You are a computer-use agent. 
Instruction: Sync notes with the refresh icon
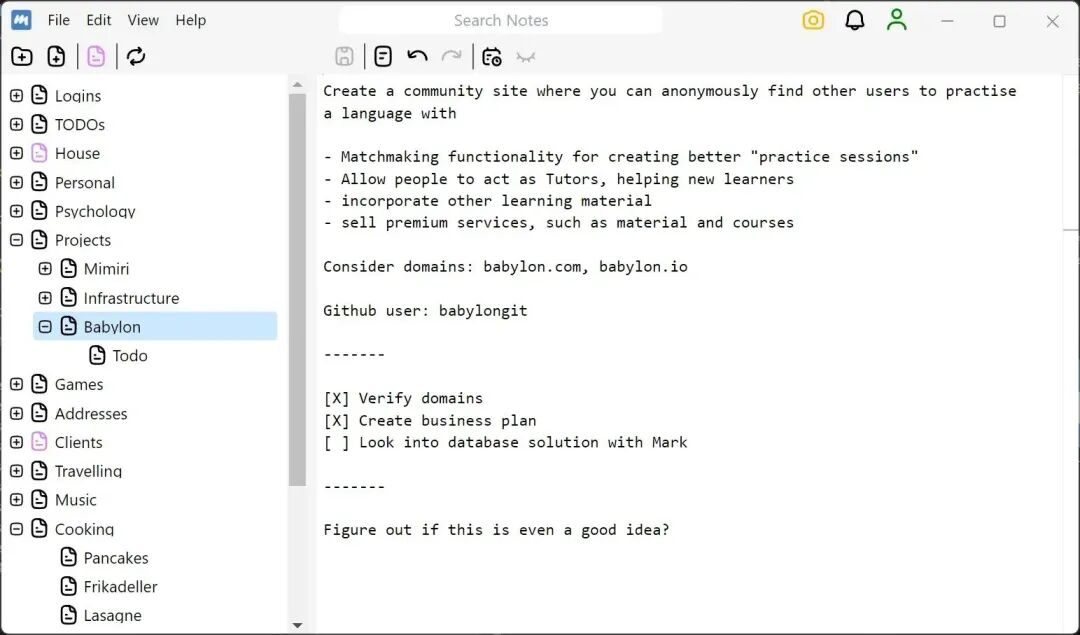(x=137, y=56)
